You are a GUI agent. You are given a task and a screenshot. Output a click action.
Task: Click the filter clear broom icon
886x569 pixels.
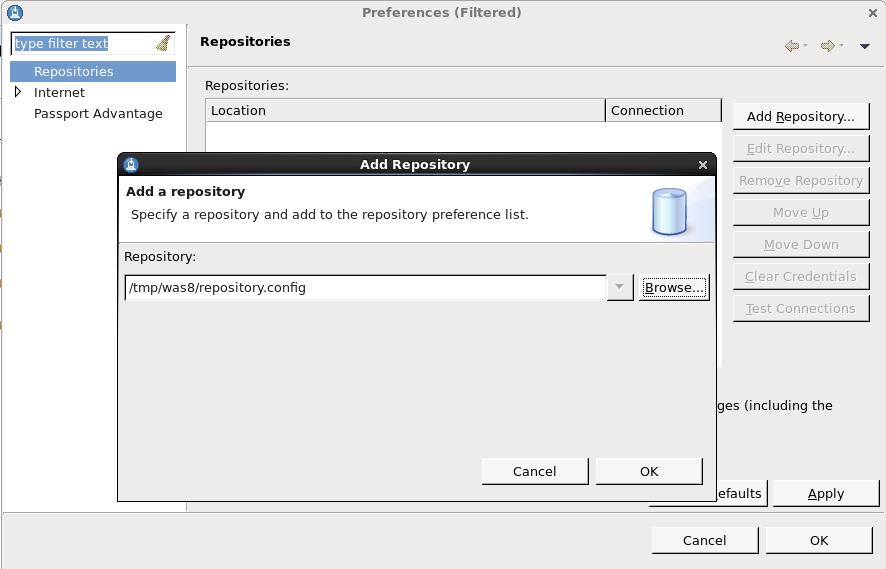(x=163, y=44)
